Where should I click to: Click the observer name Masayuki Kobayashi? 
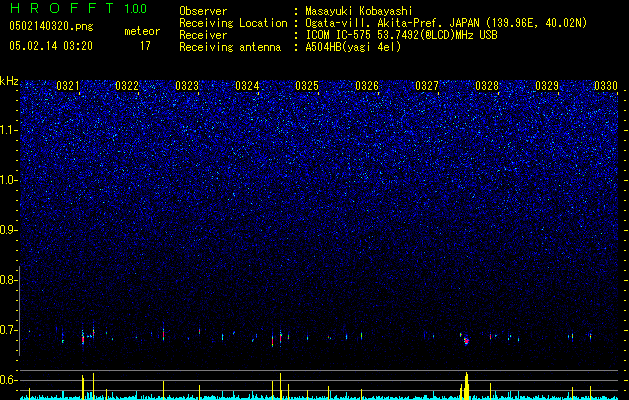(x=358, y=11)
